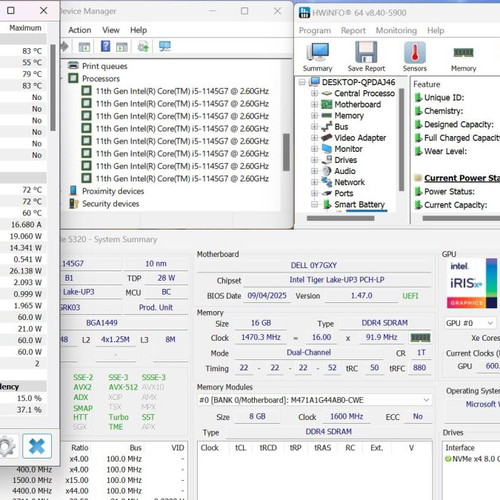Image resolution: width=500 pixels, height=500 pixels.
Task: Click the HWiNFO tree vertical scrollbar
Action: coord(401,139)
